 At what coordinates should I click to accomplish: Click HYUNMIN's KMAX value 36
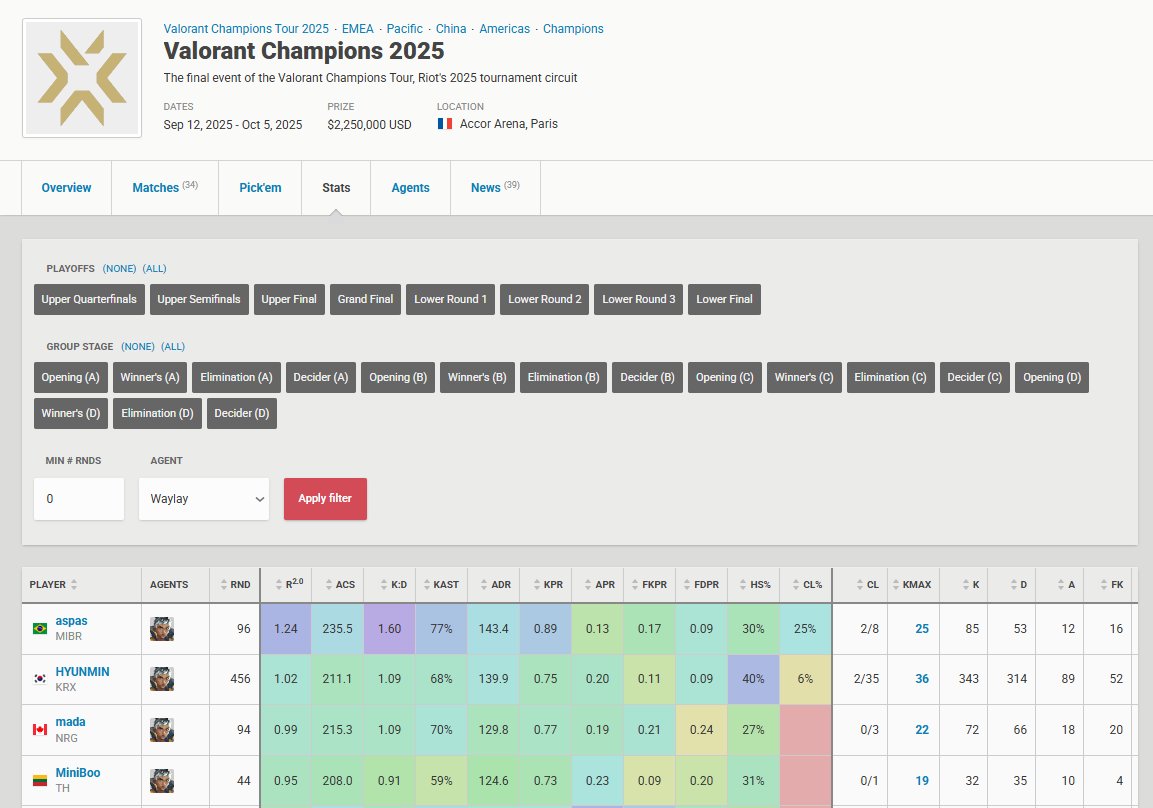coord(922,679)
